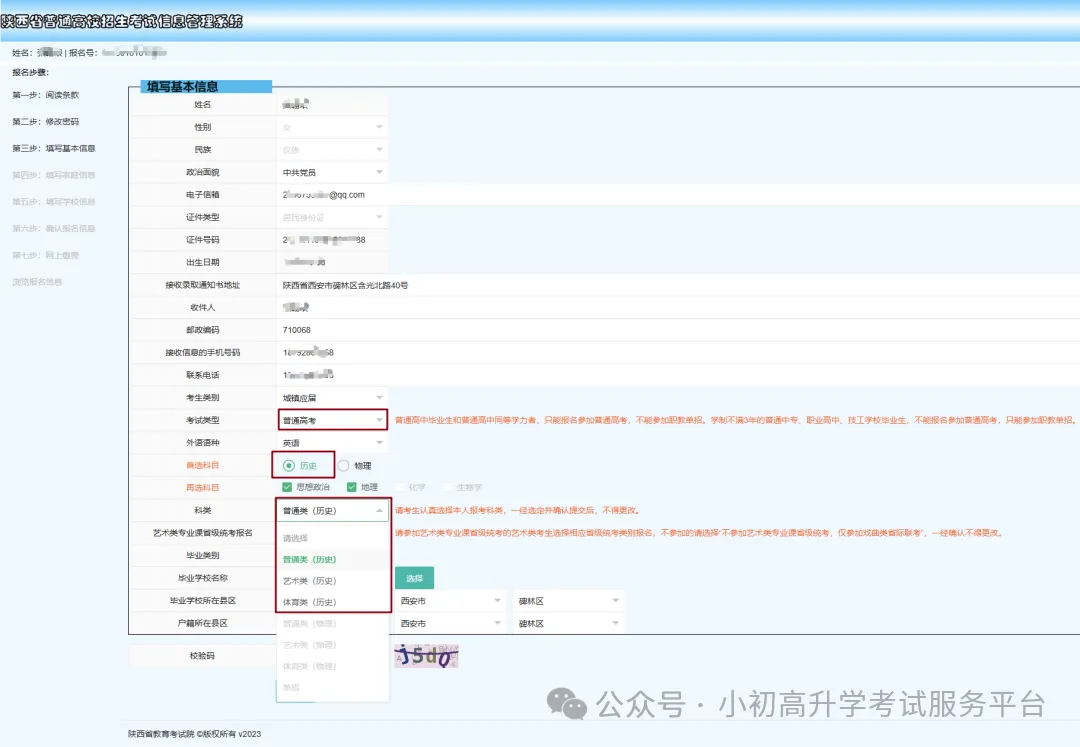Open the 西安市 dropdown in 毕业学校所在县区 row

click(450, 601)
